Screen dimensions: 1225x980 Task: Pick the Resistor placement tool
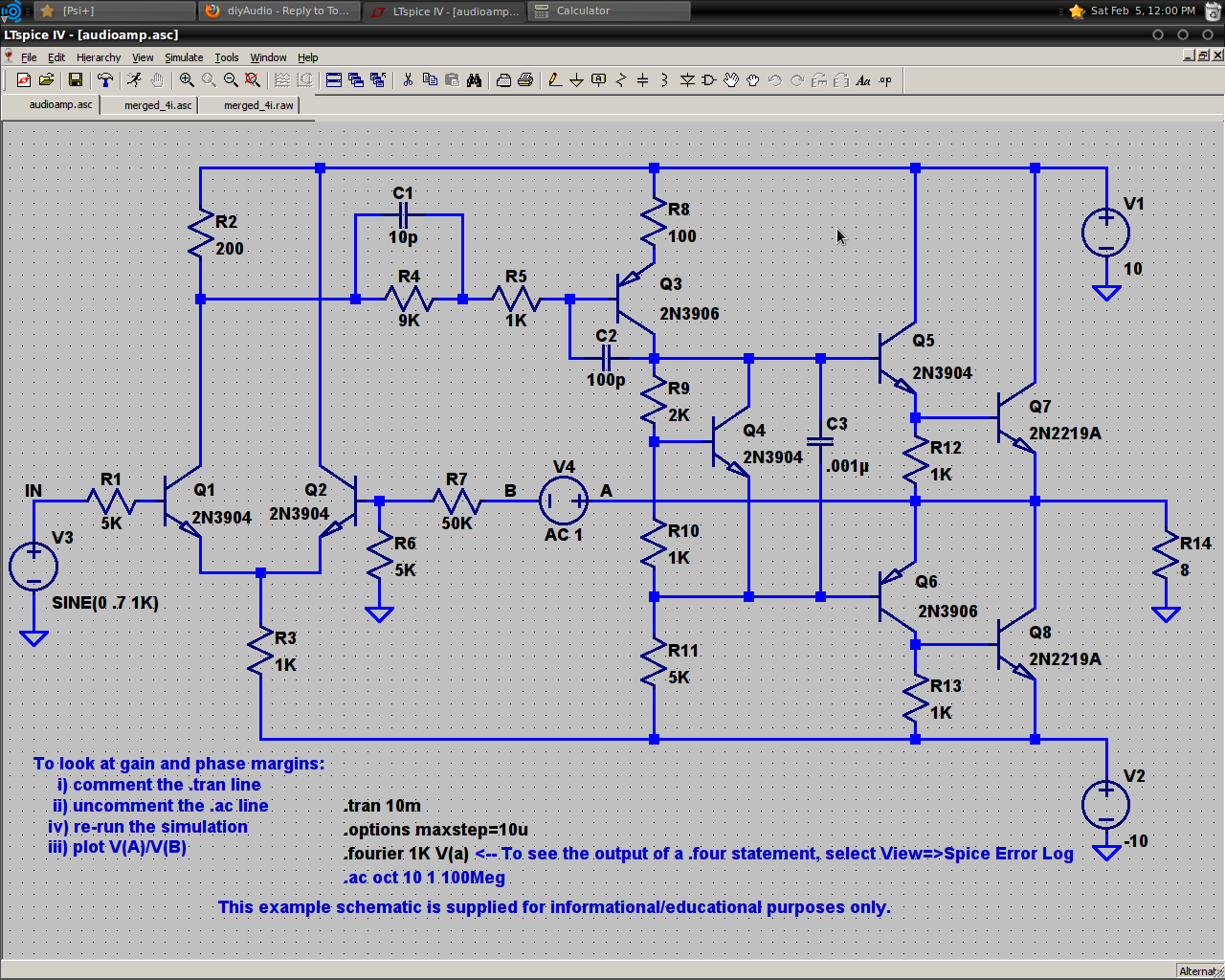click(x=621, y=80)
